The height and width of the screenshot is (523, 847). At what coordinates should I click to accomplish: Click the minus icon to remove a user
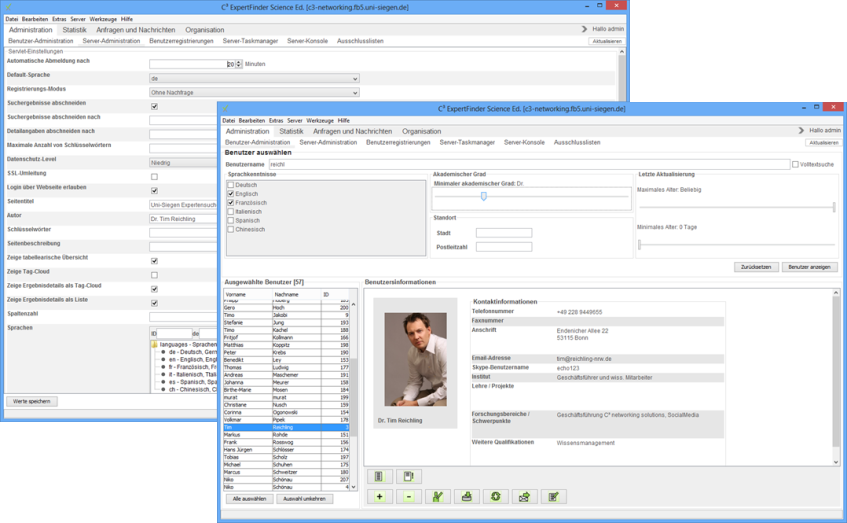(x=408, y=497)
